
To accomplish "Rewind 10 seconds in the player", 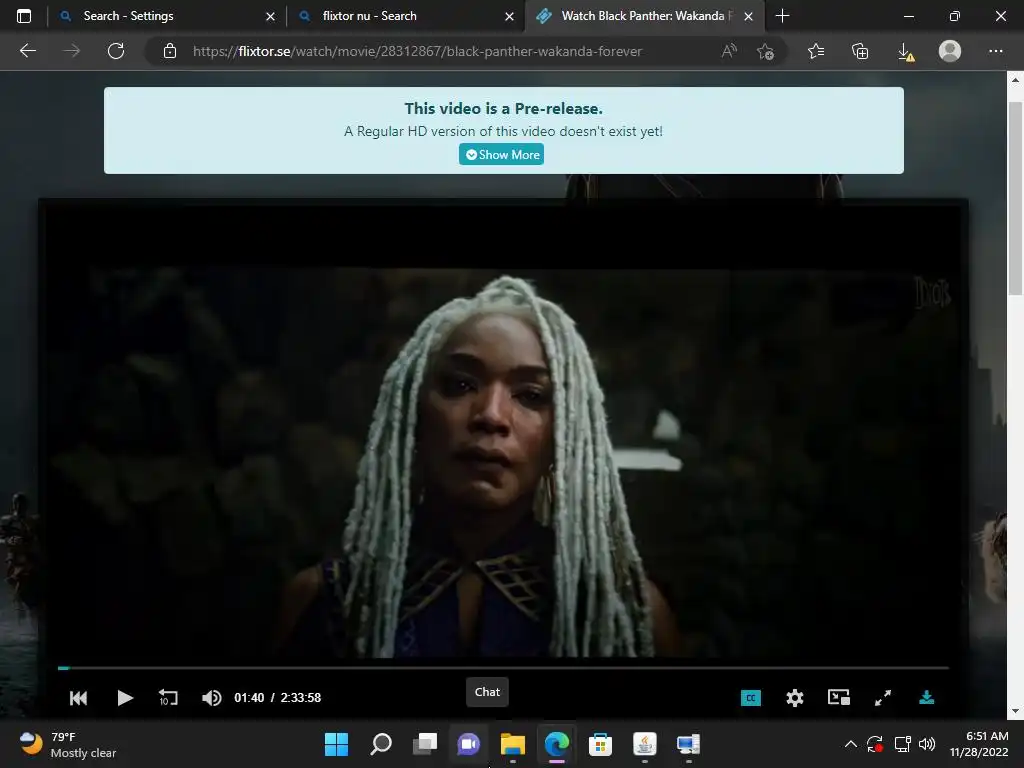I will 168,697.
